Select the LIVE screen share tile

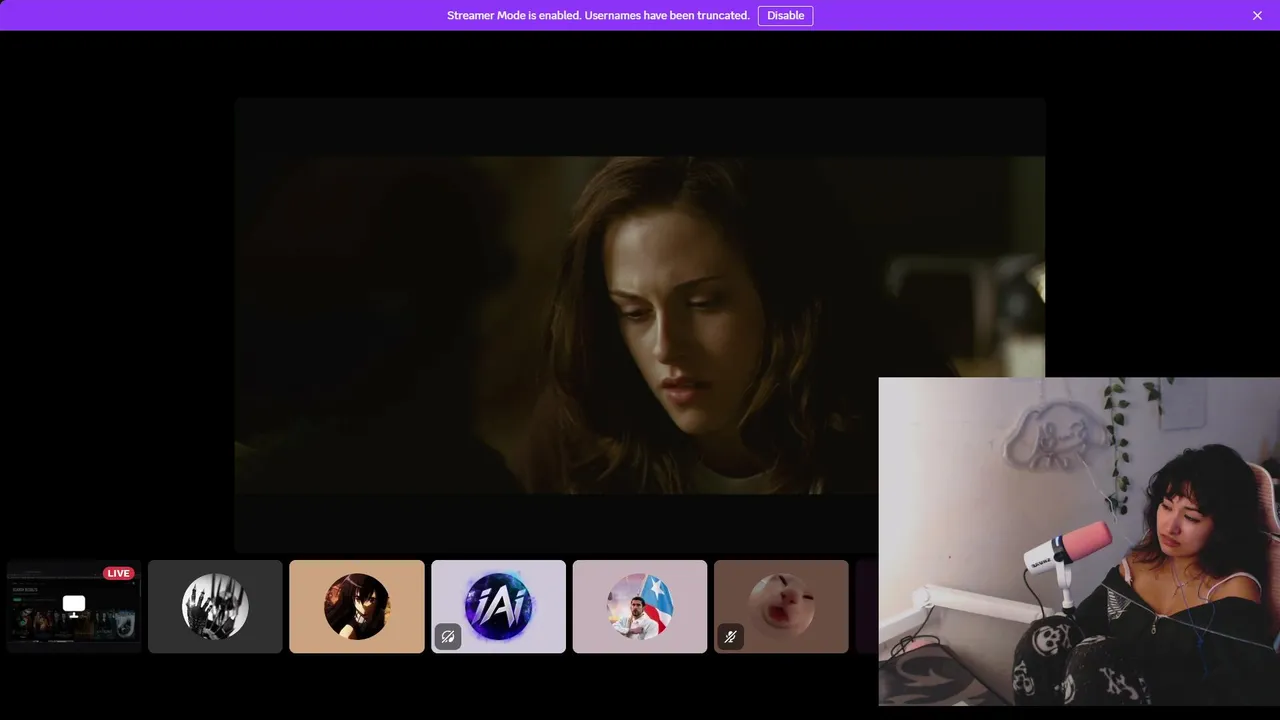(74, 606)
